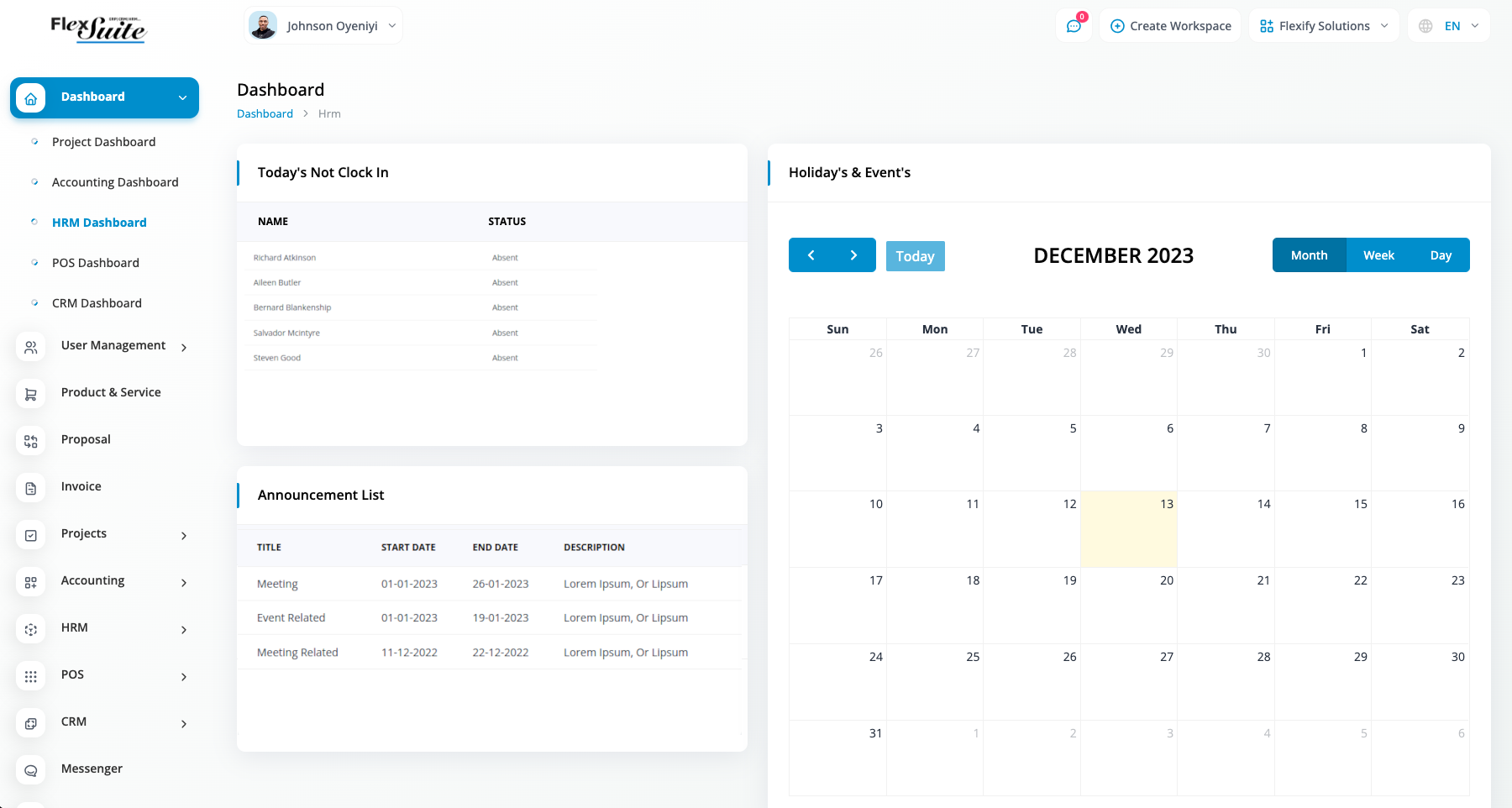Click the POS dots grid icon
The height and width of the screenshot is (808, 1512).
(x=31, y=676)
